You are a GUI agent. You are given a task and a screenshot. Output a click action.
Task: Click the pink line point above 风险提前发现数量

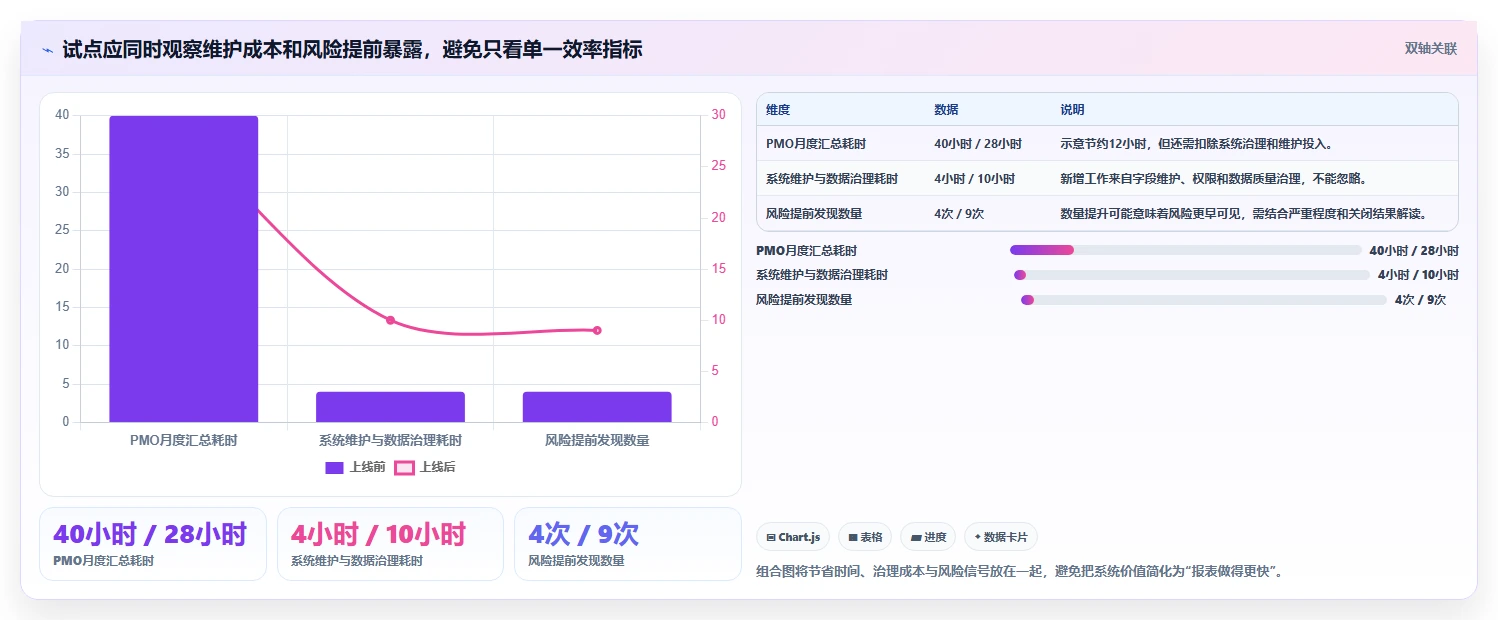click(597, 330)
